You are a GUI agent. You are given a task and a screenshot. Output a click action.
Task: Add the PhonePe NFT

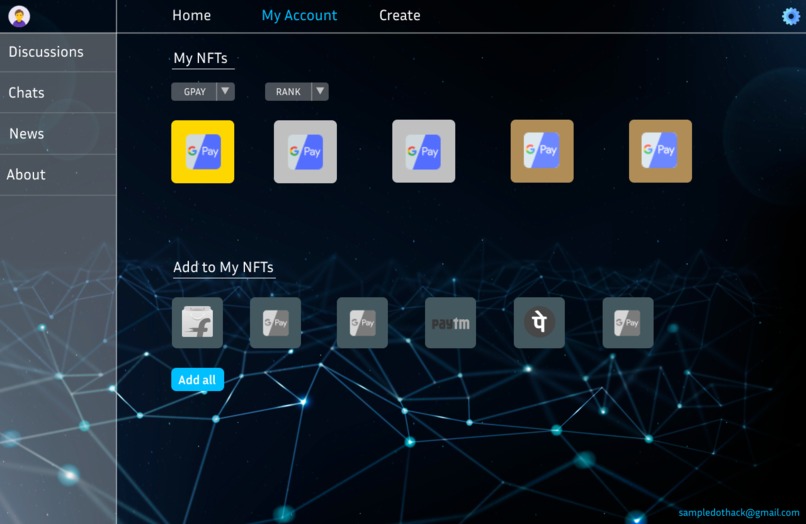pyautogui.click(x=539, y=322)
